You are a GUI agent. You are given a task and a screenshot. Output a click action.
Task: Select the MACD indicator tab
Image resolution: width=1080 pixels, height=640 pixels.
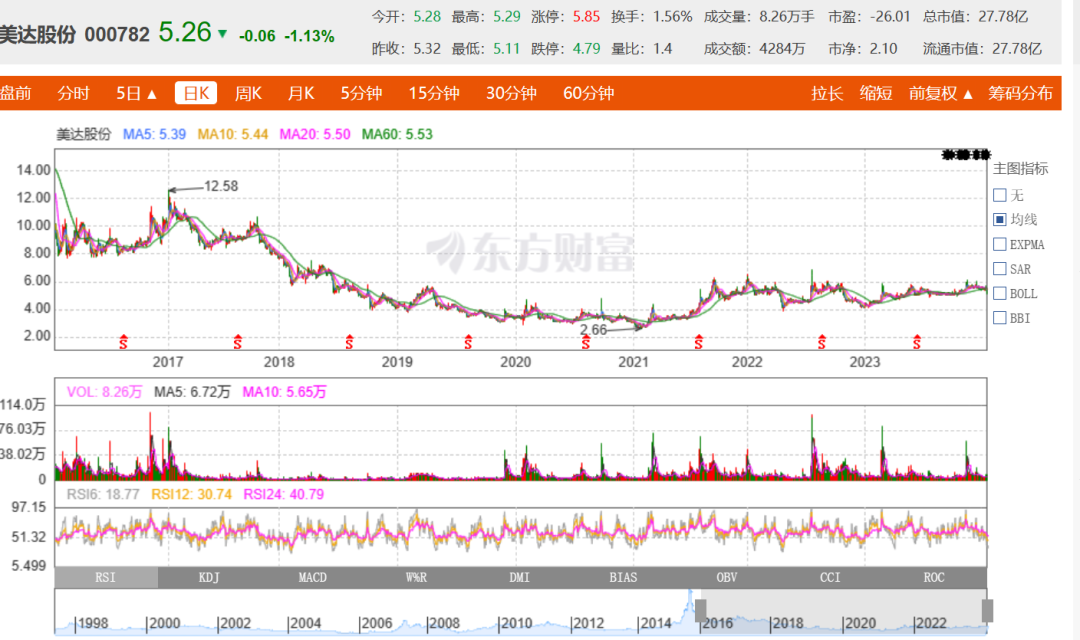313,577
